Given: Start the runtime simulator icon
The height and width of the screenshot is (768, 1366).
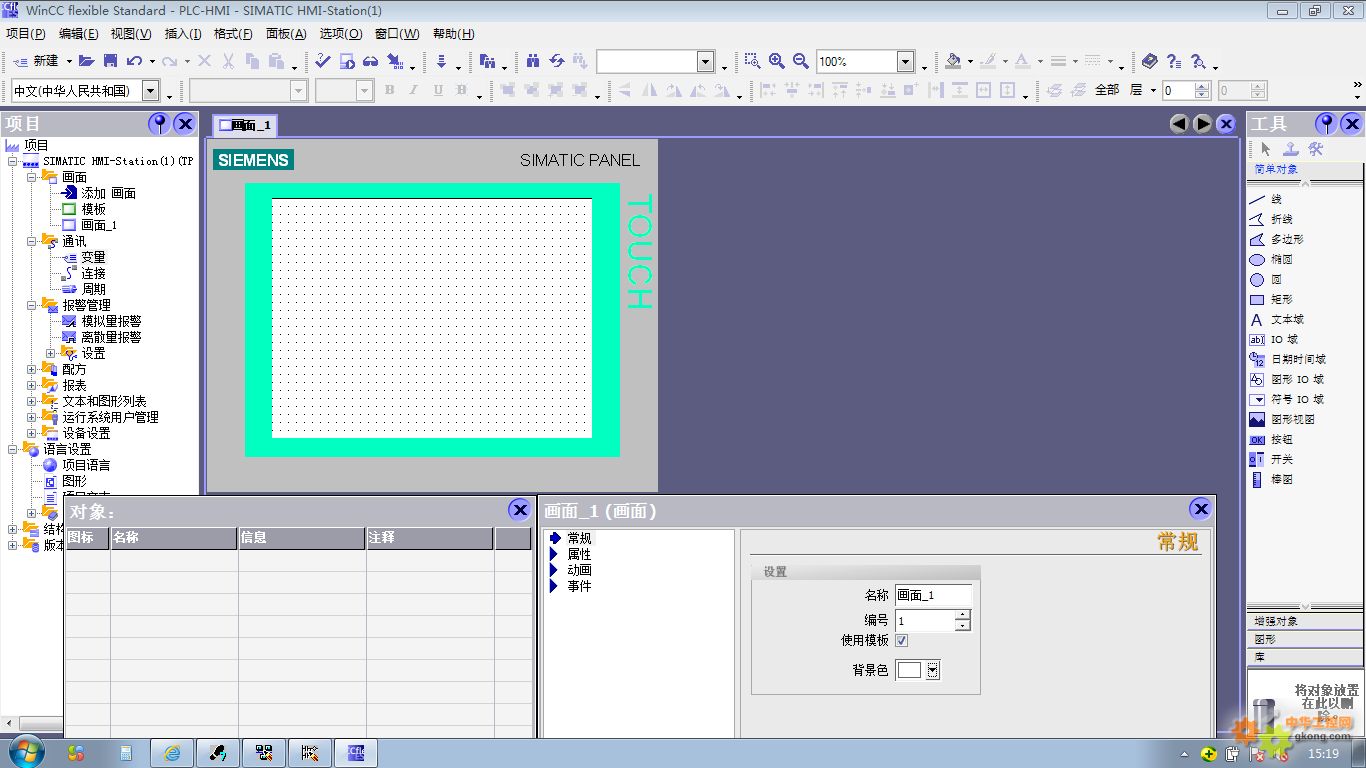Looking at the screenshot, I should pos(346,61).
